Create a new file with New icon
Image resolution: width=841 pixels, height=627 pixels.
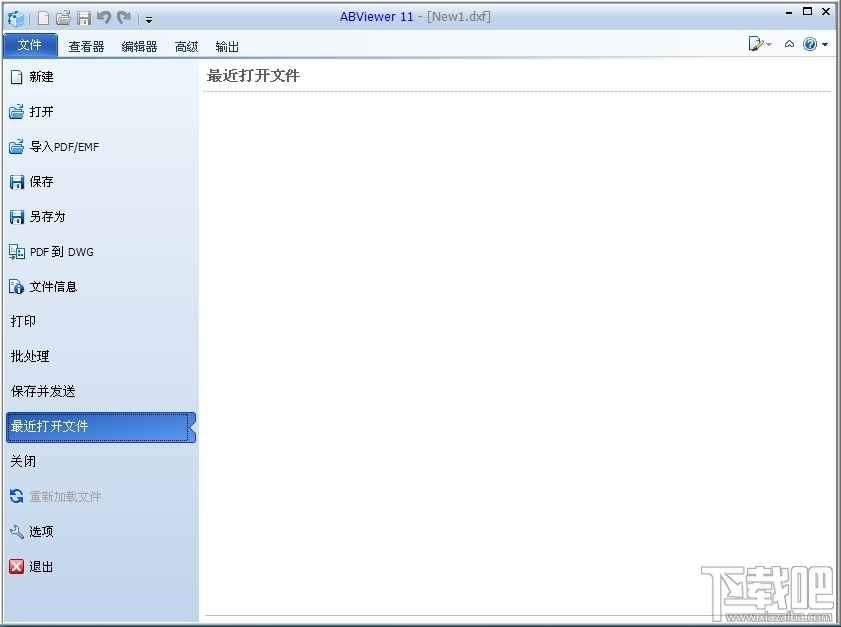(42, 17)
